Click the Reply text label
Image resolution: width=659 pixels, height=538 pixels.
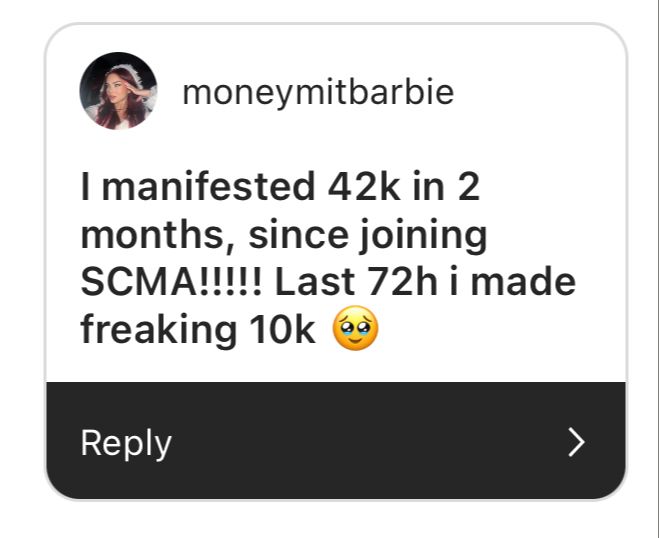click(x=126, y=443)
